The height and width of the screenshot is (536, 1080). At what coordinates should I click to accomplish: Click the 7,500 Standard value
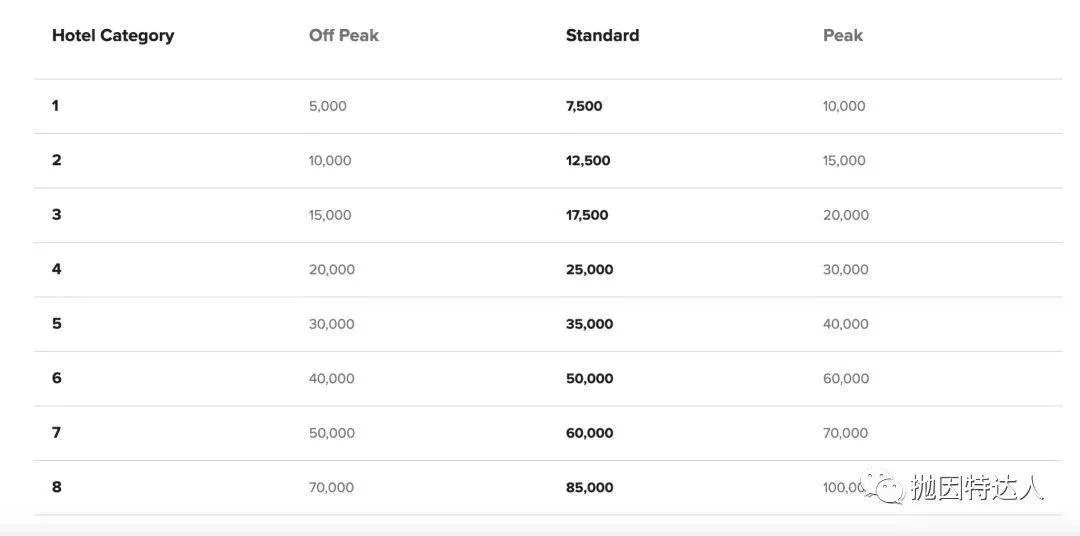point(584,106)
